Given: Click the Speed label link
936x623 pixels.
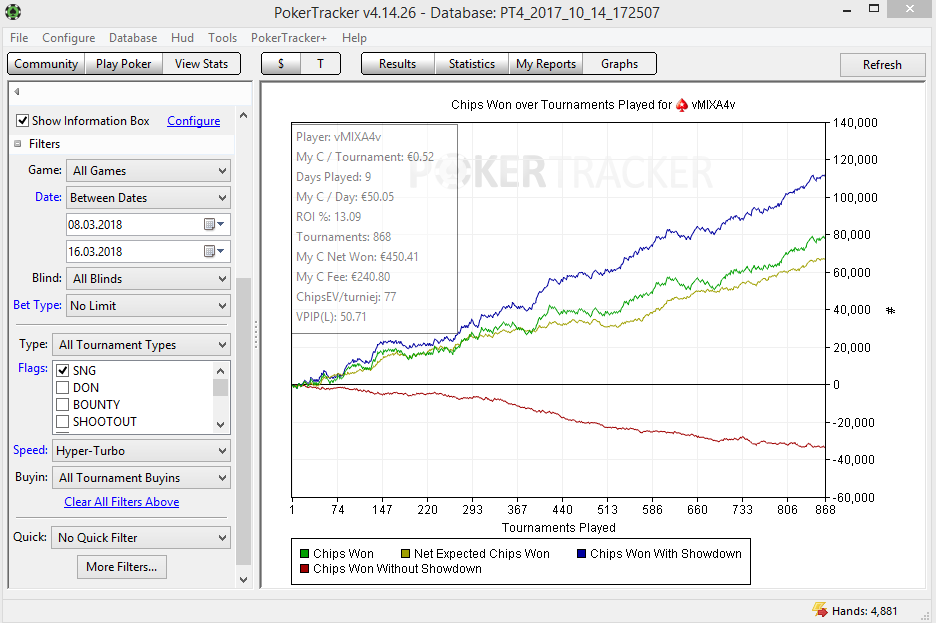Looking at the screenshot, I should pyautogui.click(x=30, y=450).
